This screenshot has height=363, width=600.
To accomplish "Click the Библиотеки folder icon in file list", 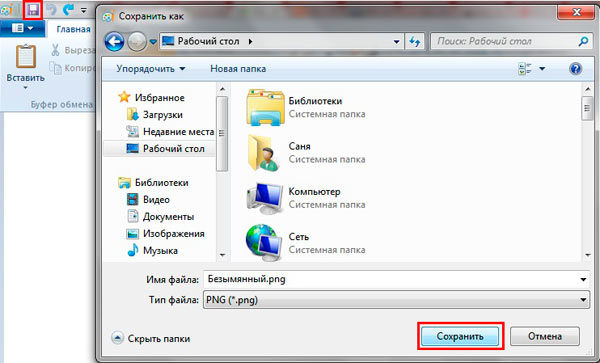I will point(265,107).
